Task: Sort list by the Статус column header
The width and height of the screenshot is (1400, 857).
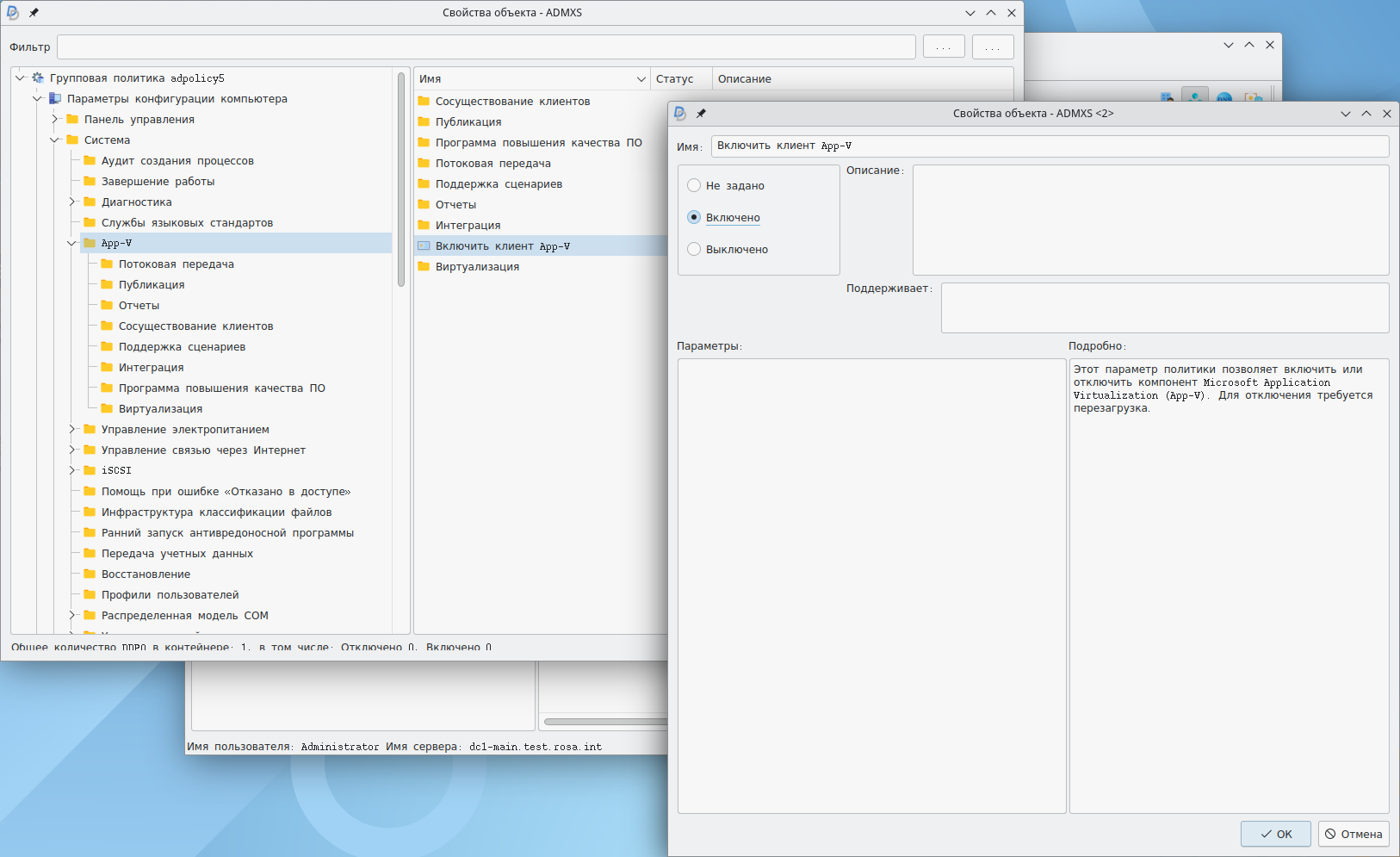Action: tap(675, 79)
